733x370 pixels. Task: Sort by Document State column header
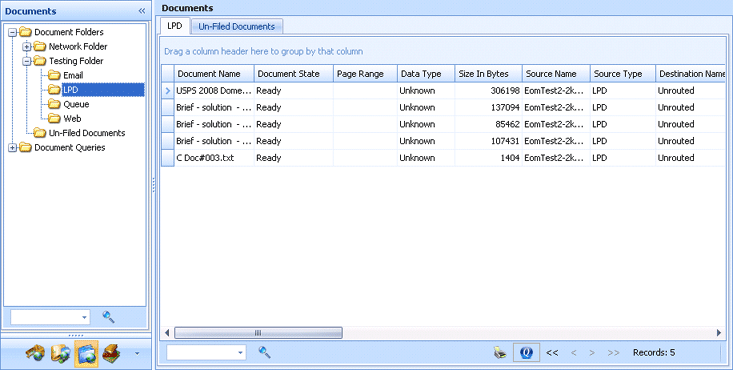pos(294,74)
